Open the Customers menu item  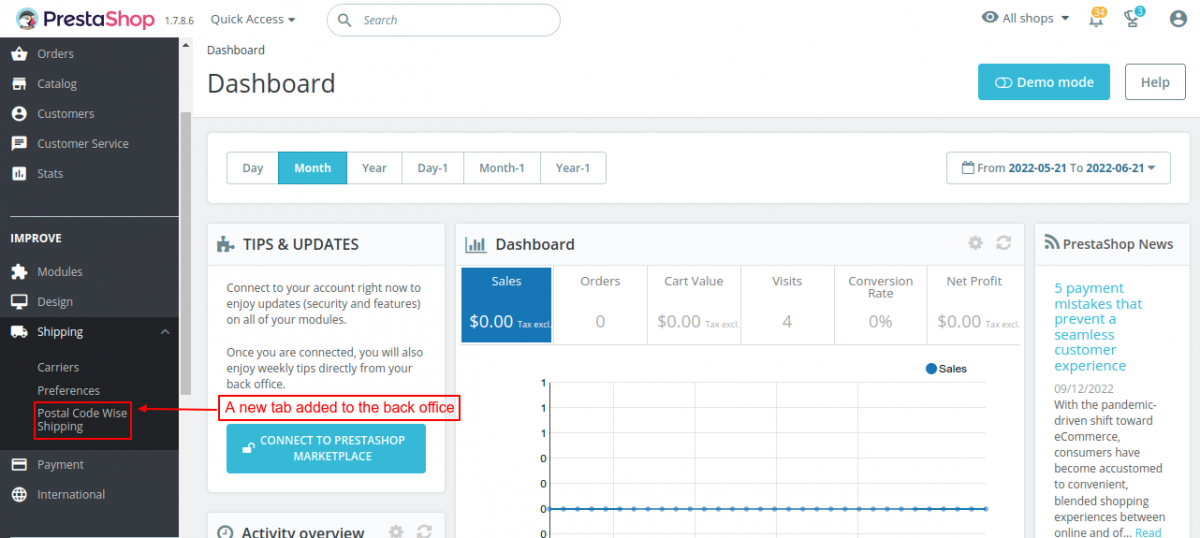(89, 114)
